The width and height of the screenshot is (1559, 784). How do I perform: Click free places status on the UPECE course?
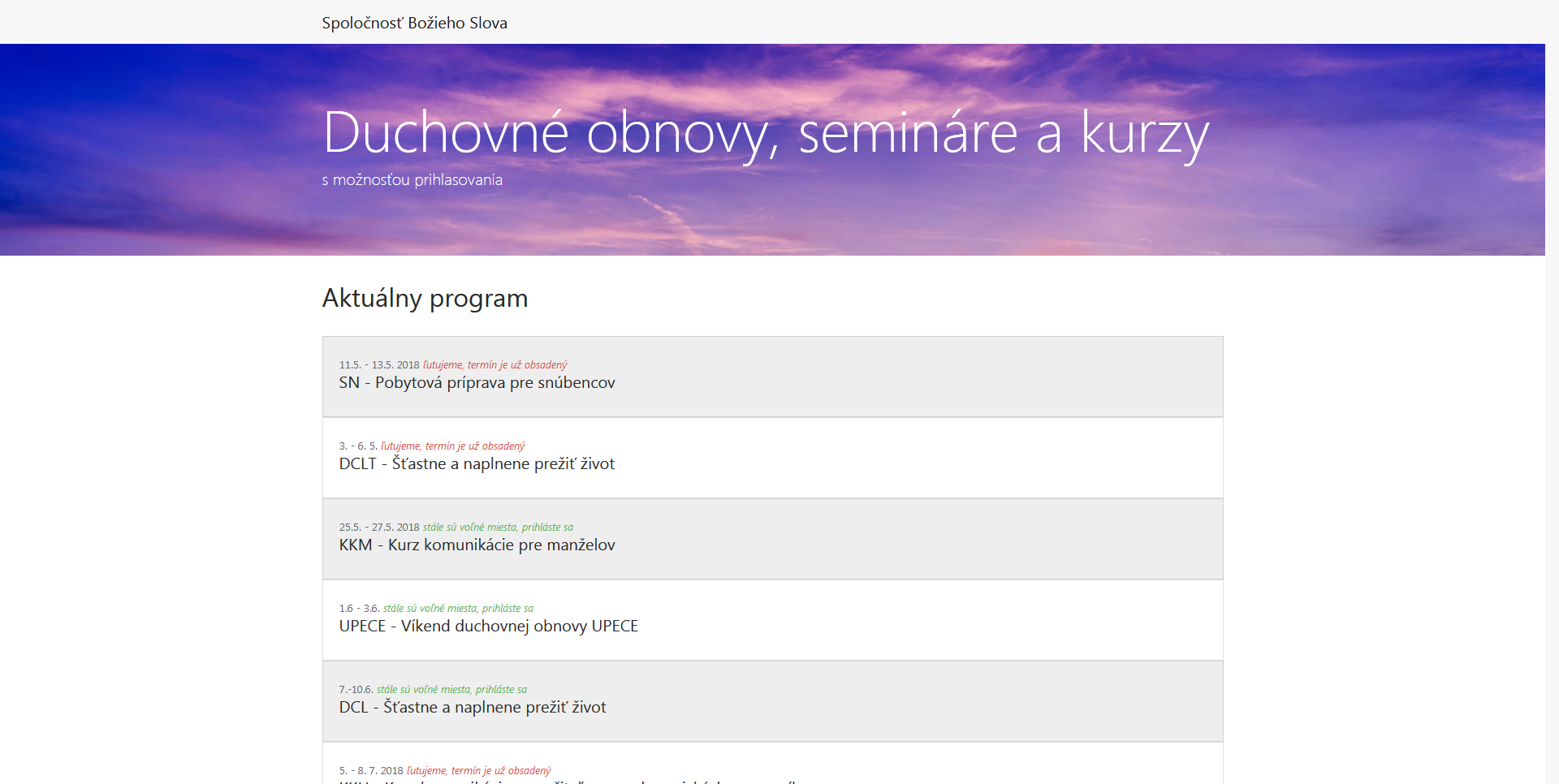tap(458, 609)
